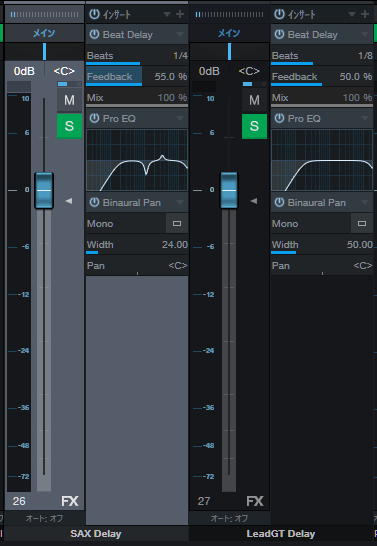Click Pan control in LeadGT Delay Binaural Pan
The width and height of the screenshot is (377, 546).
point(322,266)
